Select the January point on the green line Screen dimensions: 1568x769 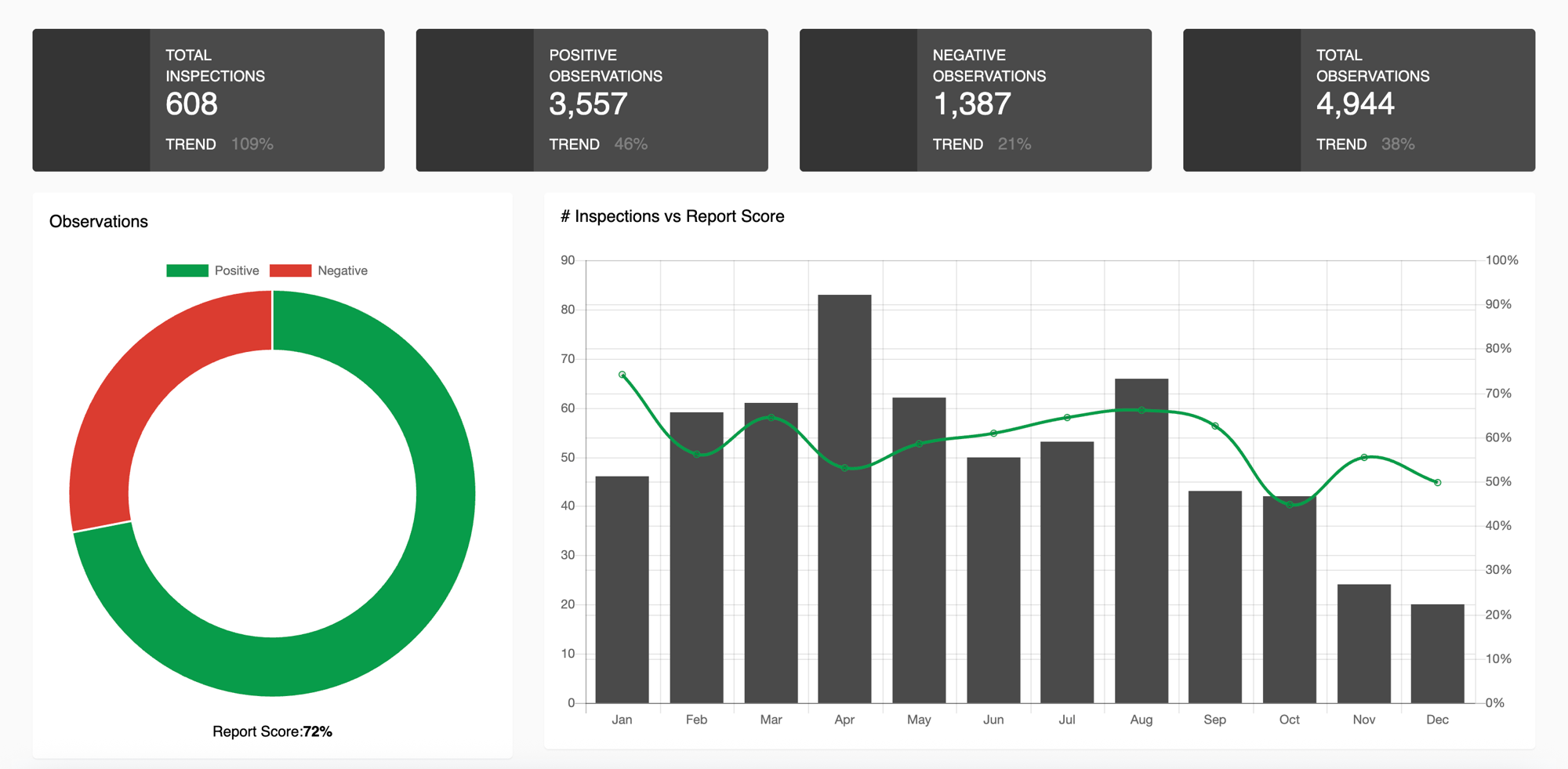tap(623, 375)
